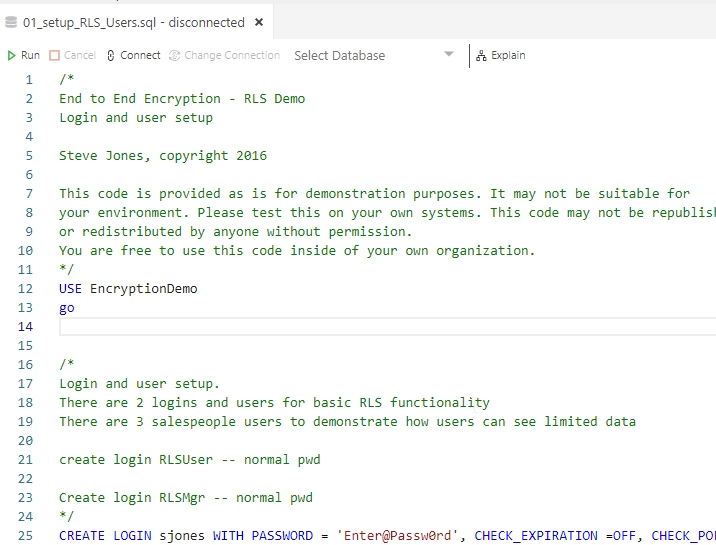Click the Change Connection icon
This screenshot has height=545, width=716.
(x=175, y=56)
